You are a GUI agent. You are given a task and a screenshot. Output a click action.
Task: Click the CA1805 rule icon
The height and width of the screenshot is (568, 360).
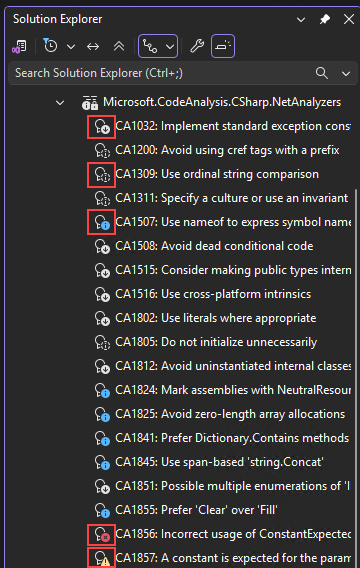tap(102, 342)
